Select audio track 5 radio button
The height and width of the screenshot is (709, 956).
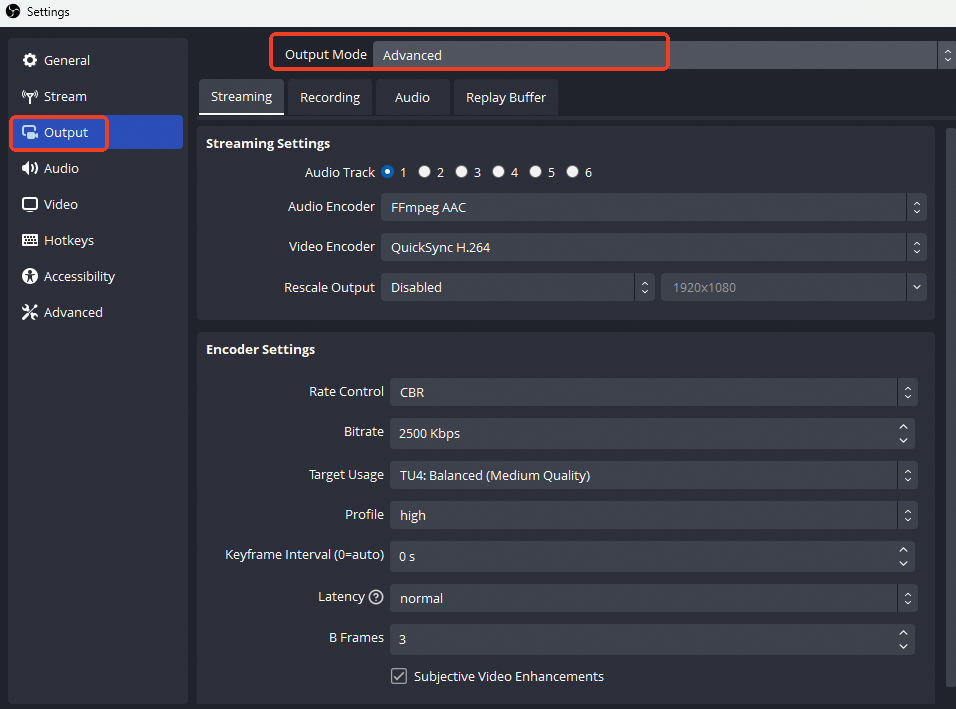(535, 172)
